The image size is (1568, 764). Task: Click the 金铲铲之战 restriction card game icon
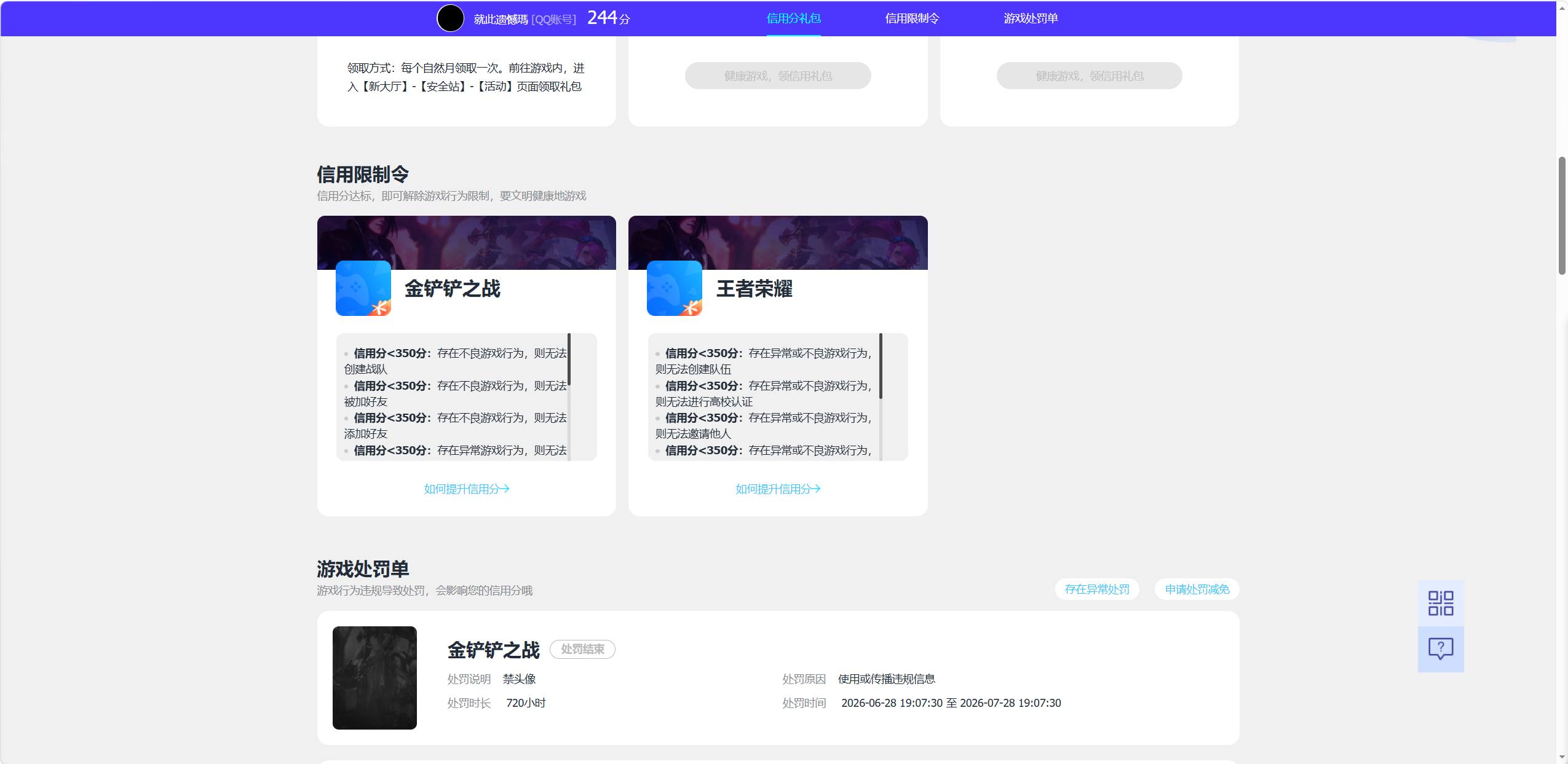click(x=363, y=288)
